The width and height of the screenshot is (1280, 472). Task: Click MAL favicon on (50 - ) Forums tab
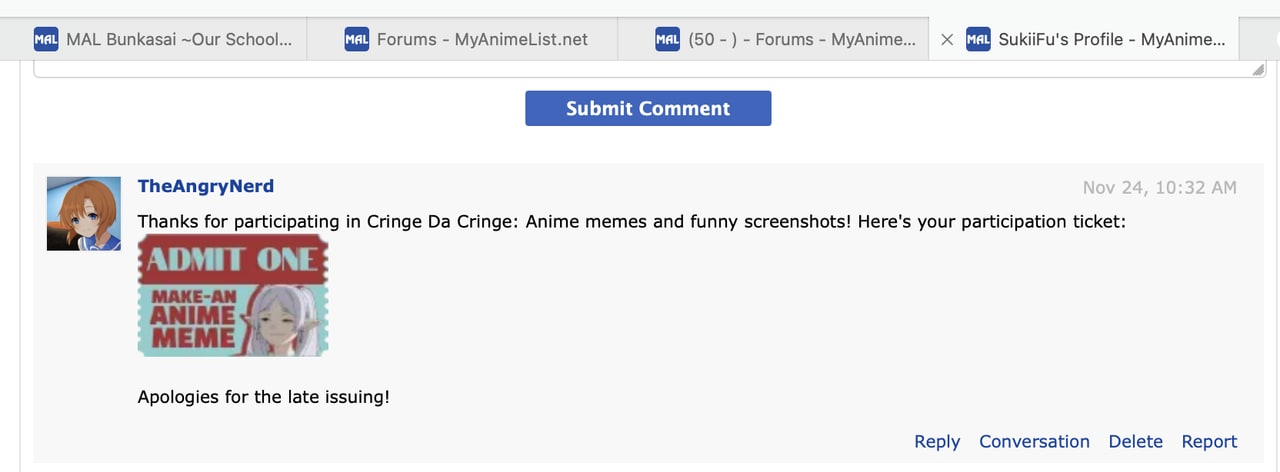(668, 40)
